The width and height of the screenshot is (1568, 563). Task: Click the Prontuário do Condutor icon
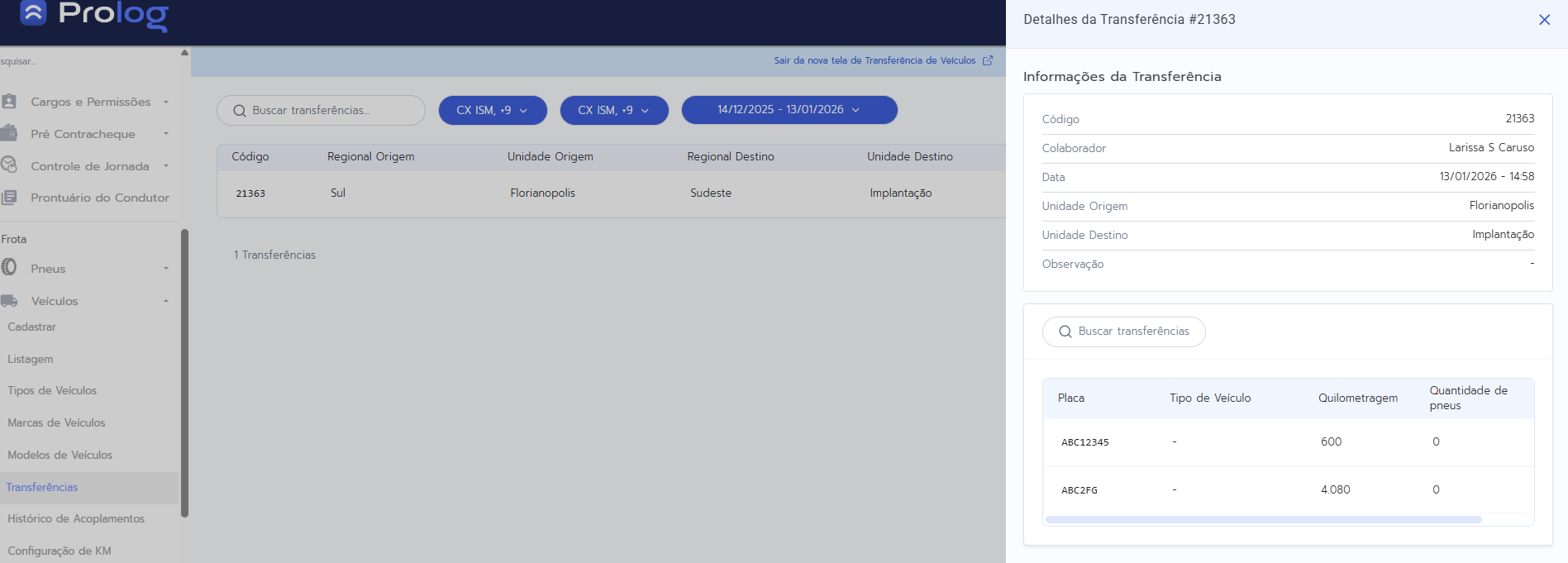[9, 198]
